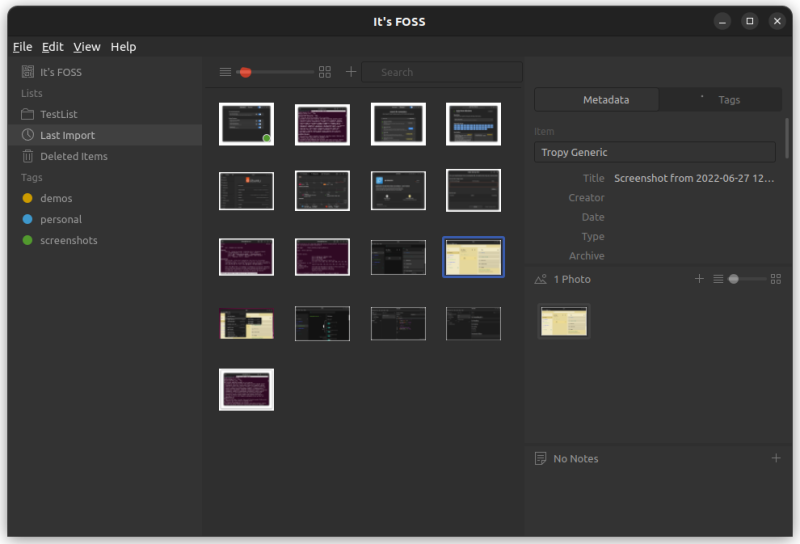This screenshot has width=800, height=544.
Task: Create a new note with the plus icon
Action: [x=776, y=458]
